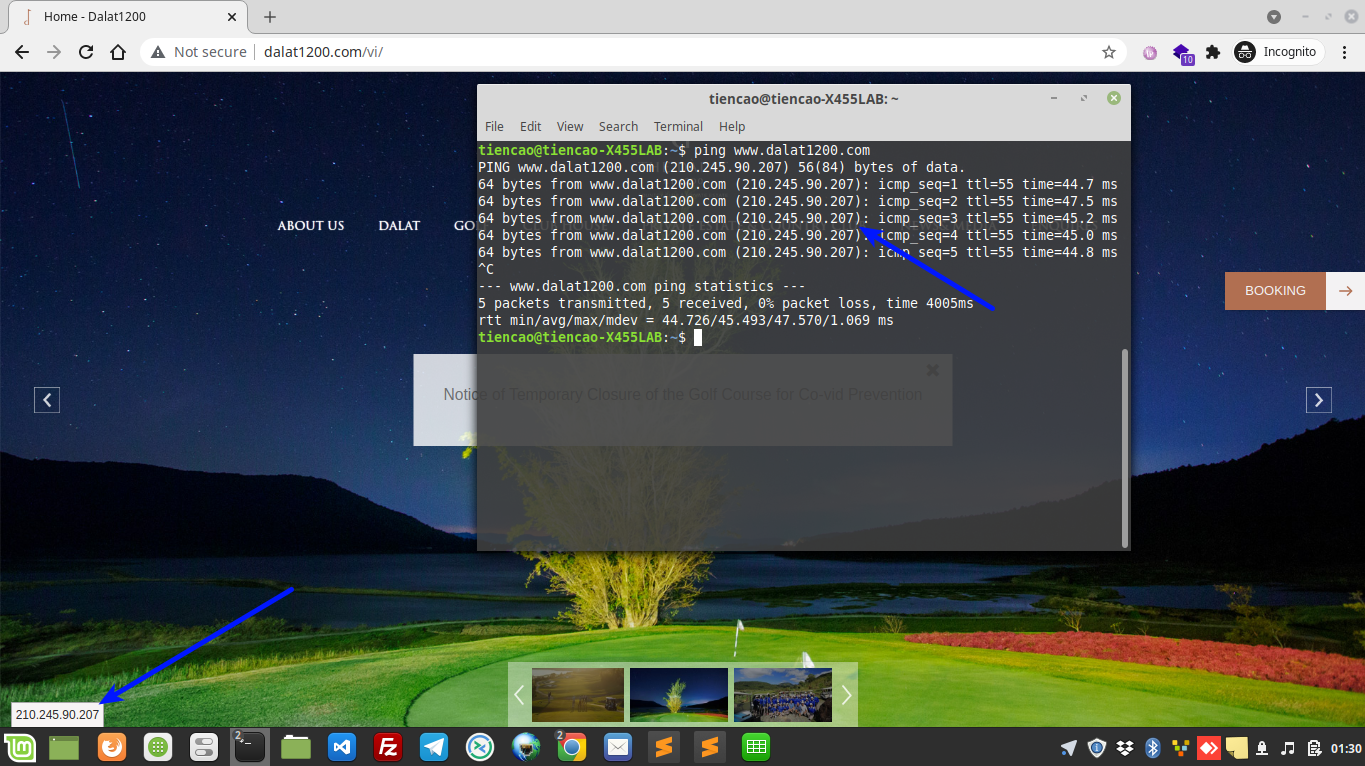Image resolution: width=1365 pixels, height=766 pixels.
Task: Select the dark sunset golf thumbnail
Action: pos(578,694)
